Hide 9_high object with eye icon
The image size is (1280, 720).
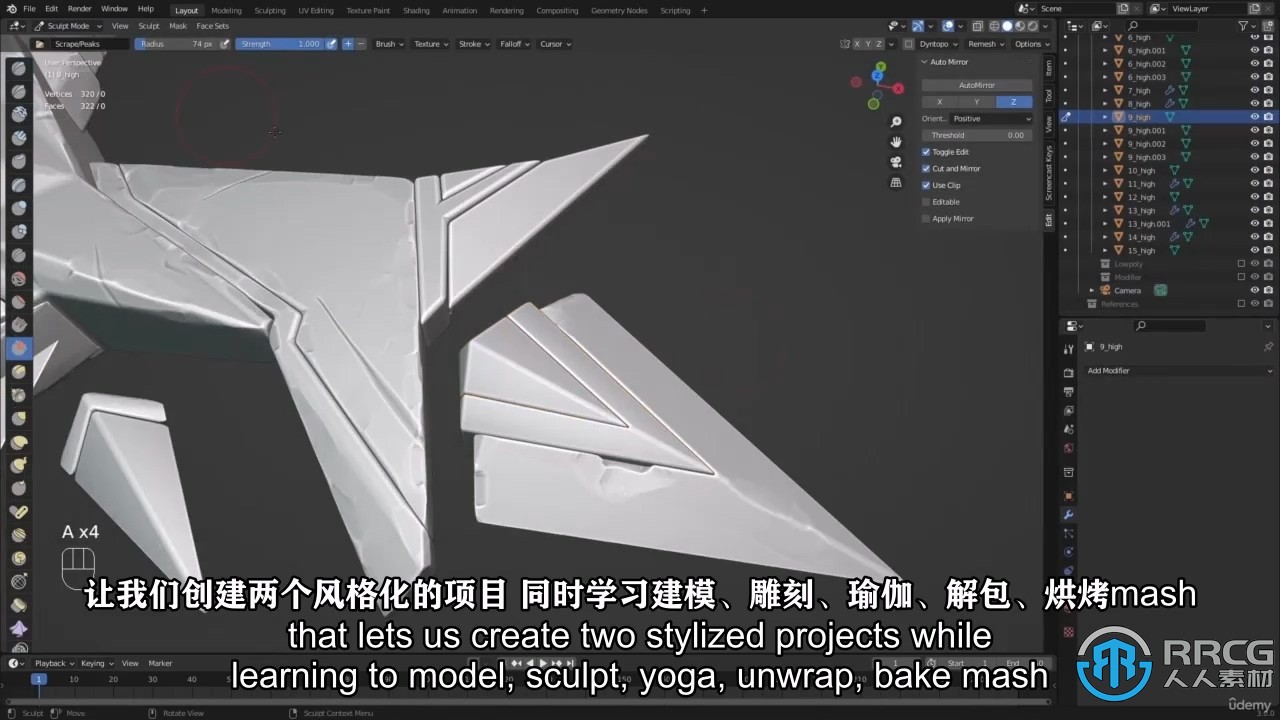[x=1255, y=117]
